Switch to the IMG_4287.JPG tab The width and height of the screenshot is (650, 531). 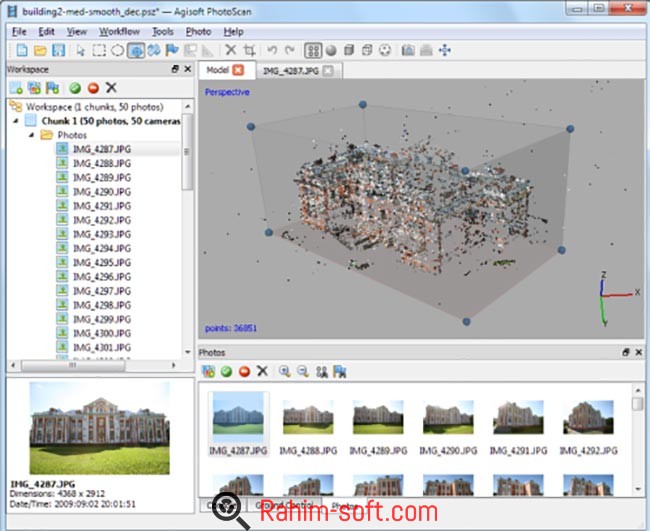click(x=290, y=70)
